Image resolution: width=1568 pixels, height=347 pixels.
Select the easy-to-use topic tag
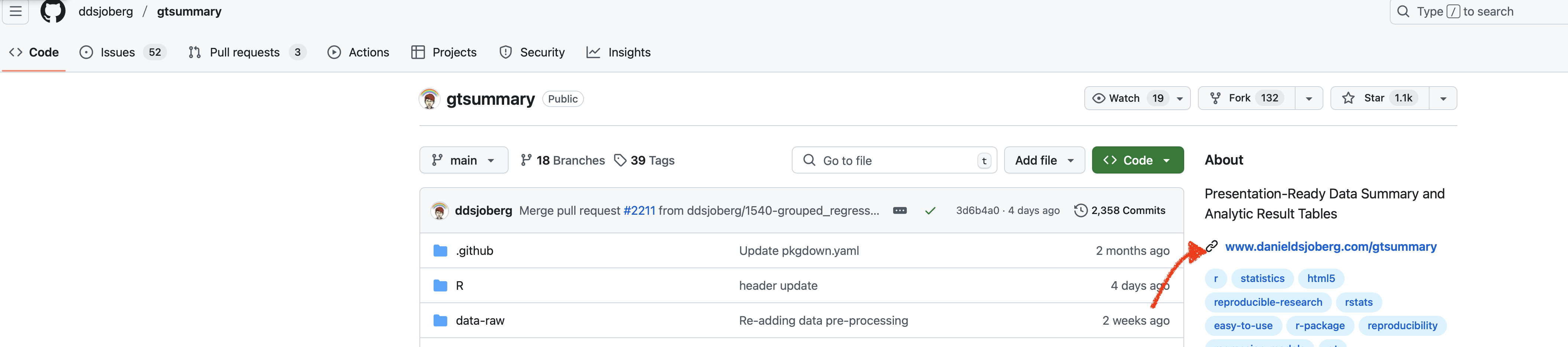[1243, 326]
